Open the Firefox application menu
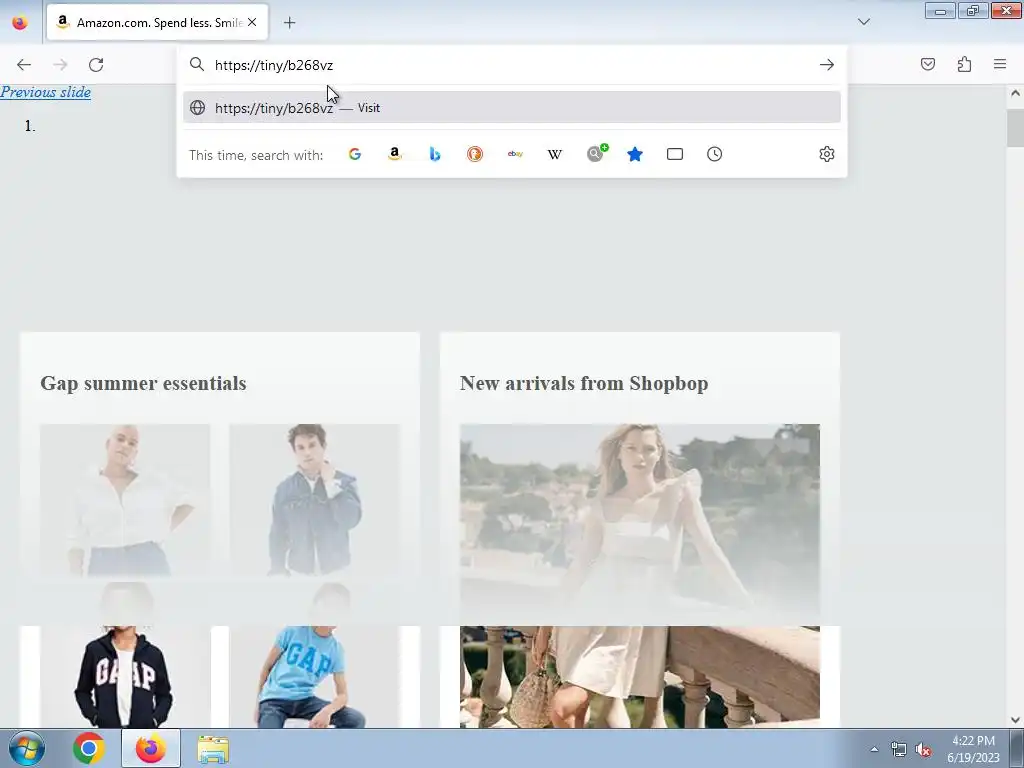The height and width of the screenshot is (768, 1024). click(1000, 64)
